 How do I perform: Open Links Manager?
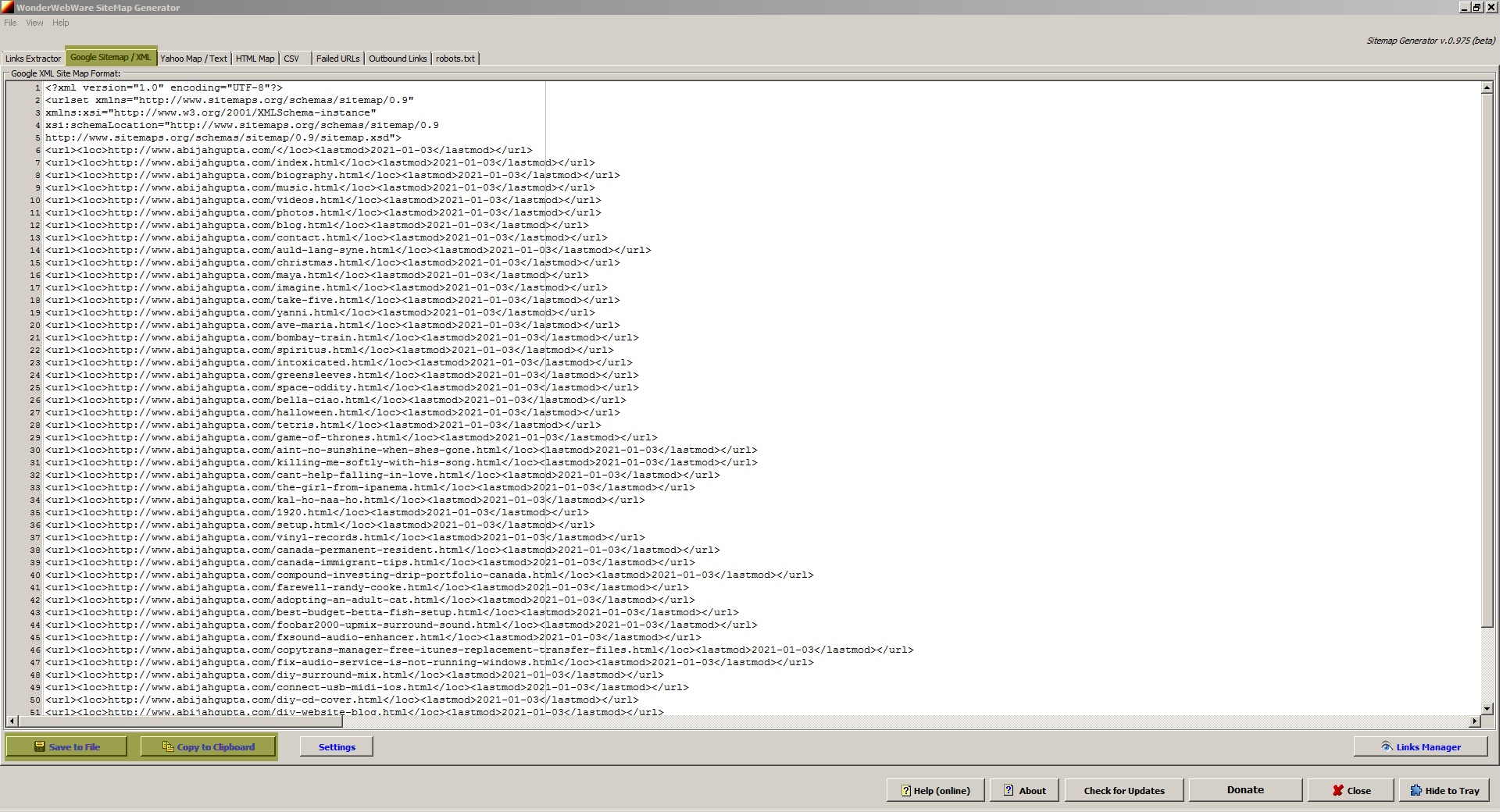coord(1420,747)
